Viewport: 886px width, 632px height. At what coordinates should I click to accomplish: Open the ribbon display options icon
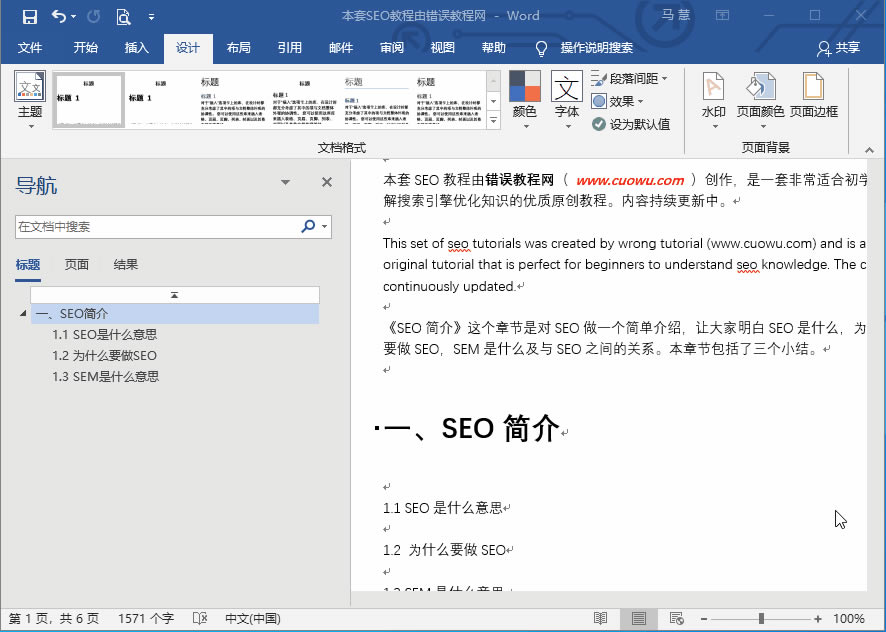pos(722,15)
